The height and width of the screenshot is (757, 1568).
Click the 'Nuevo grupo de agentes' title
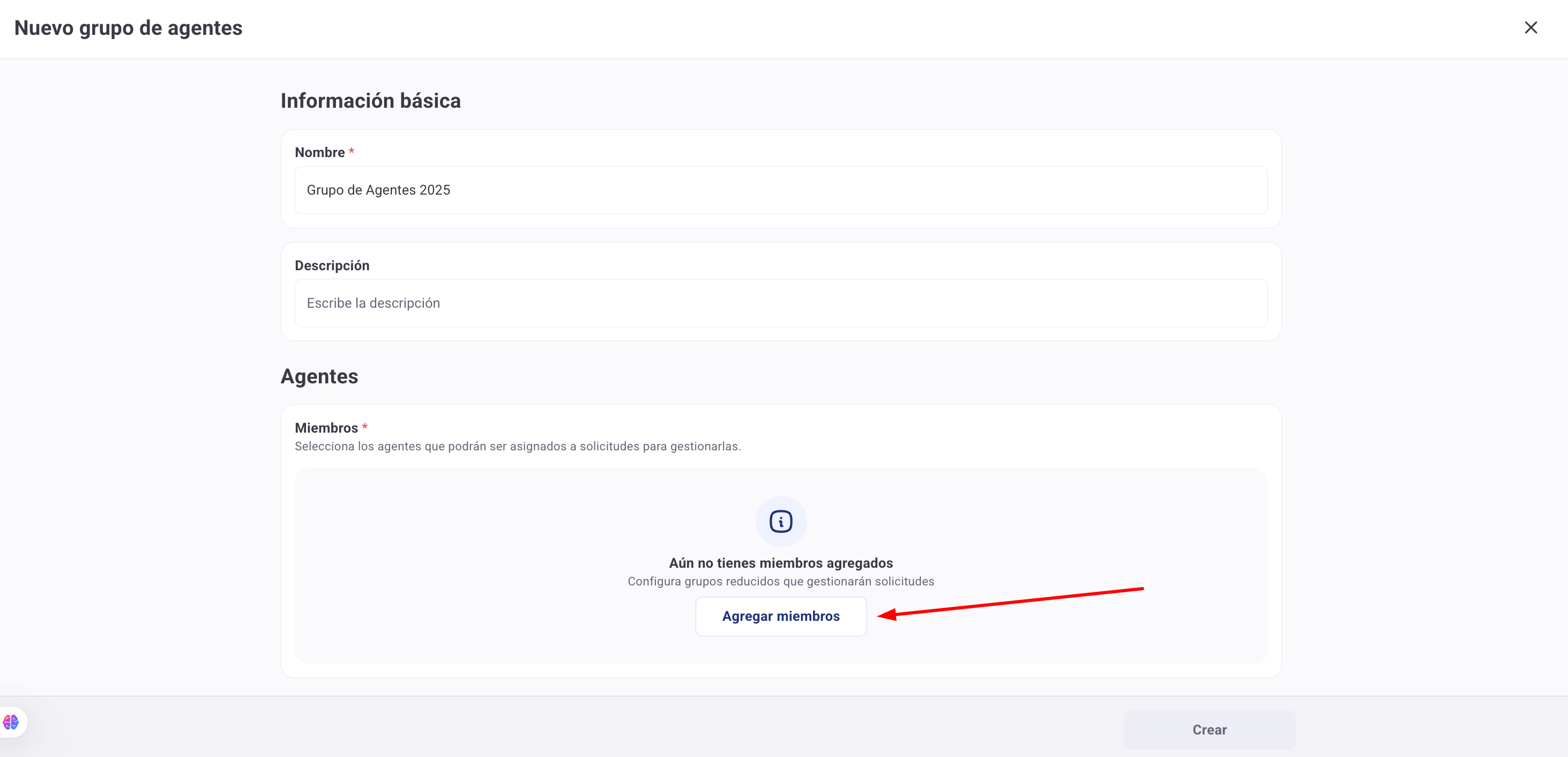(129, 28)
